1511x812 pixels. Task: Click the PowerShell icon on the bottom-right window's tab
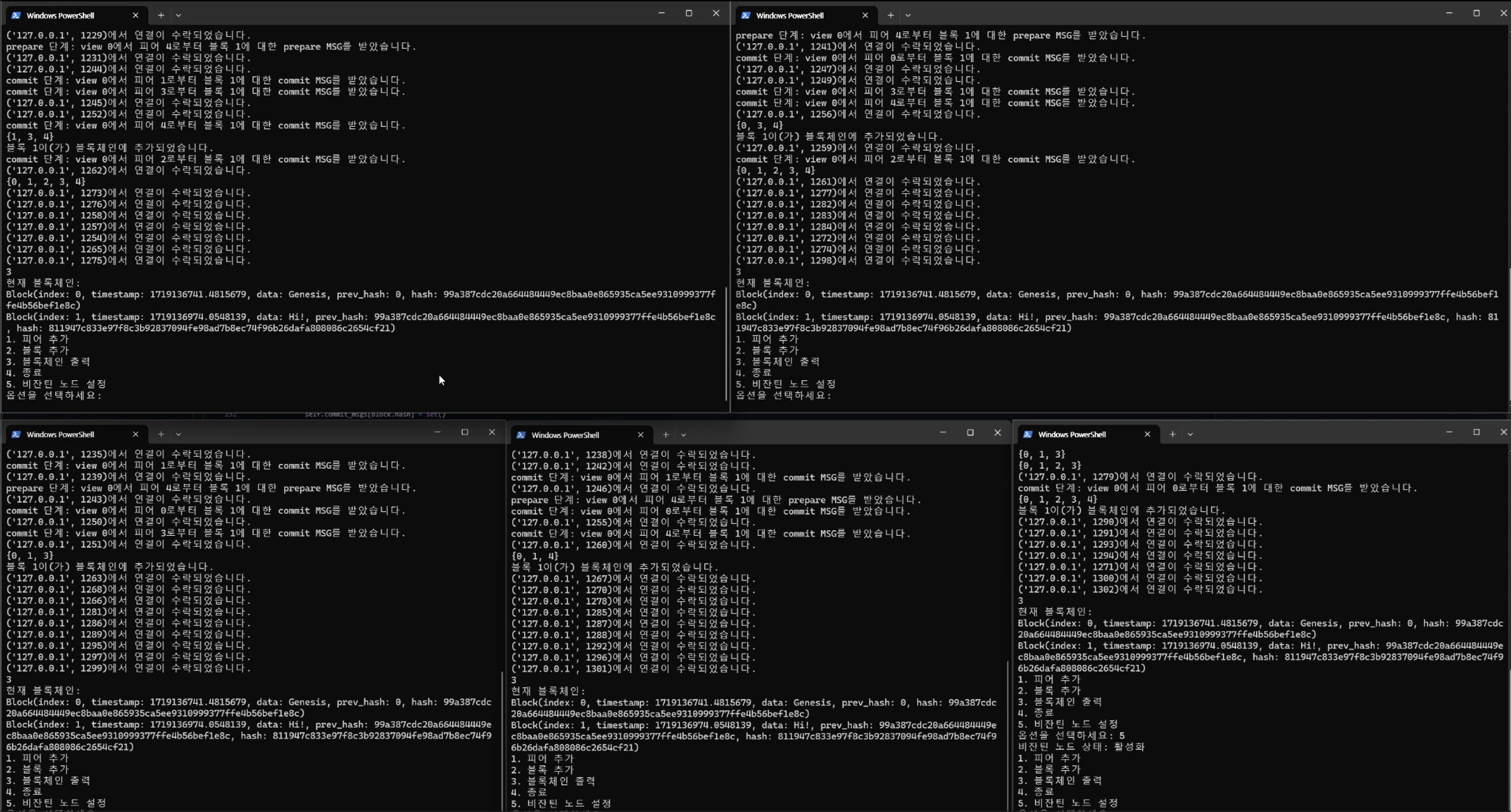[1027, 434]
